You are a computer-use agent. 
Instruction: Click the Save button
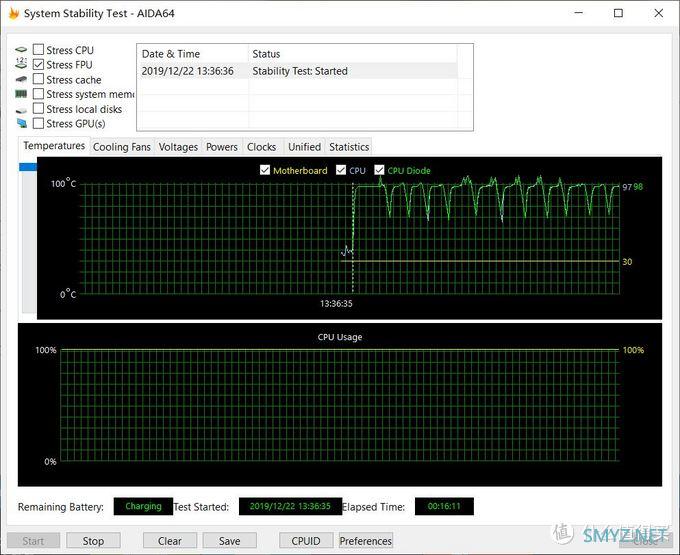[x=229, y=541]
